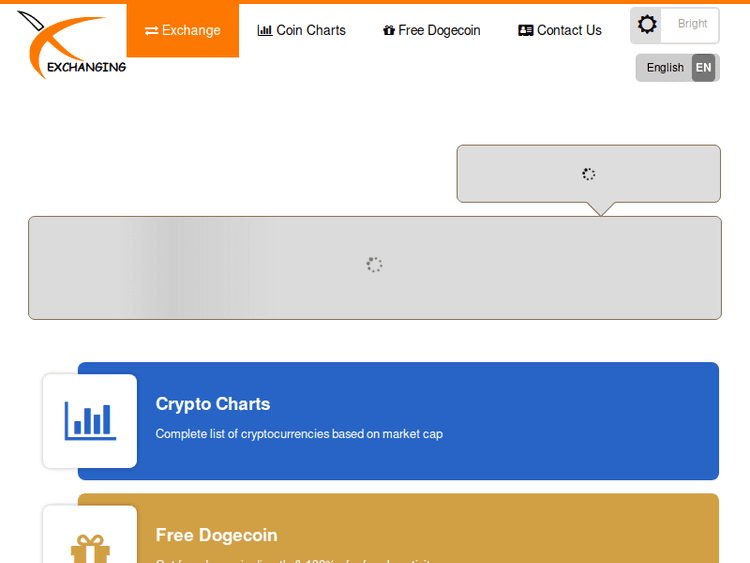This screenshot has width=750, height=563.
Task: Switch the Bright theme label
Action: coord(692,24)
